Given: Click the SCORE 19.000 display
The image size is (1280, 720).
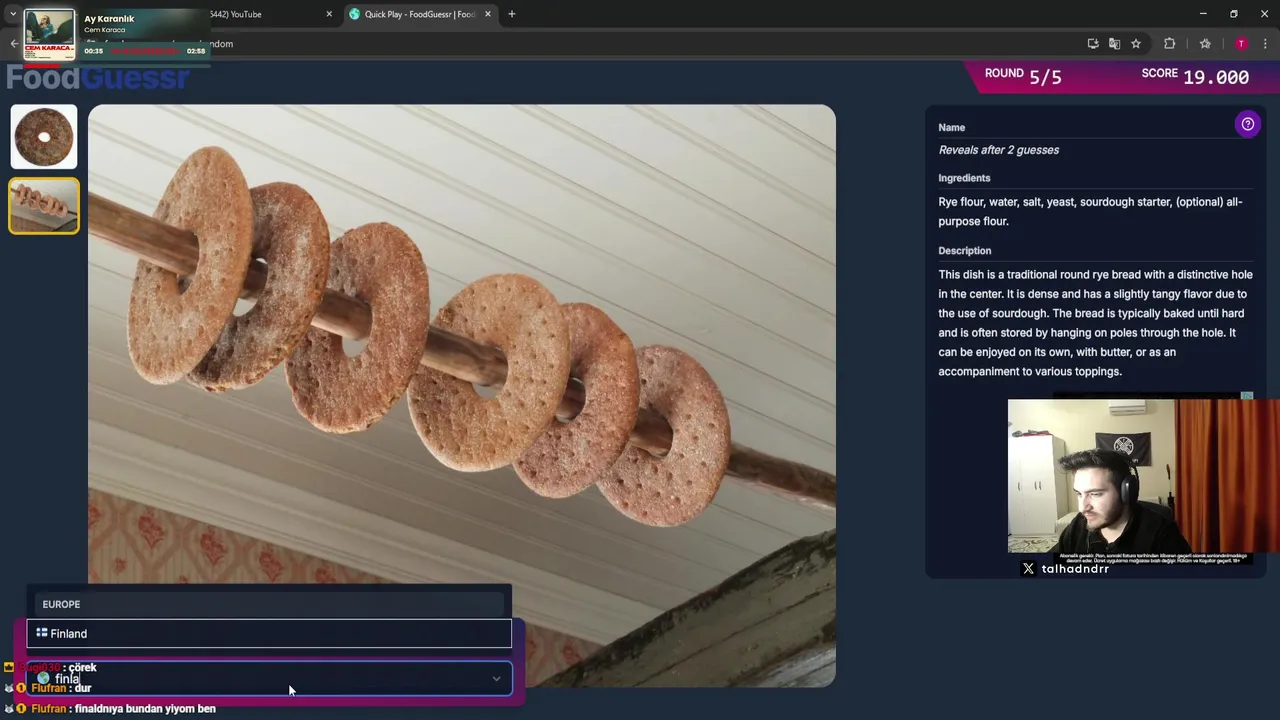Looking at the screenshot, I should pos(1195,76).
